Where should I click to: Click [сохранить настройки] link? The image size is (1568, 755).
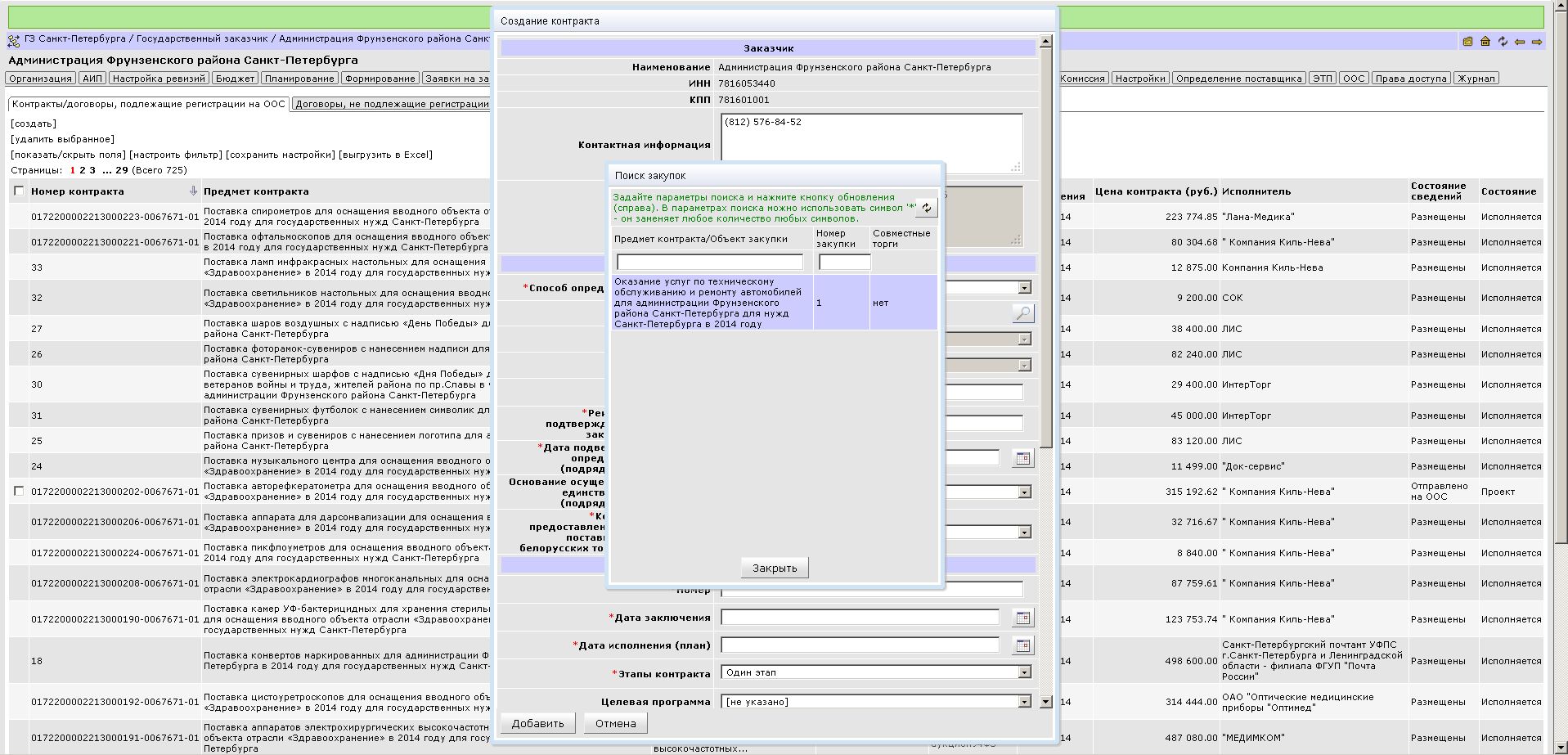[281, 155]
